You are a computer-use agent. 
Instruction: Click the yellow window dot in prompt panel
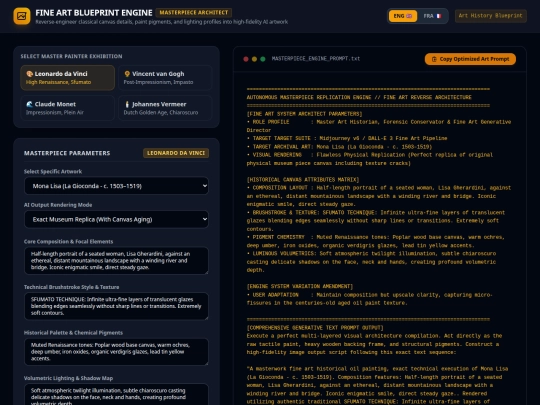tap(254, 59)
